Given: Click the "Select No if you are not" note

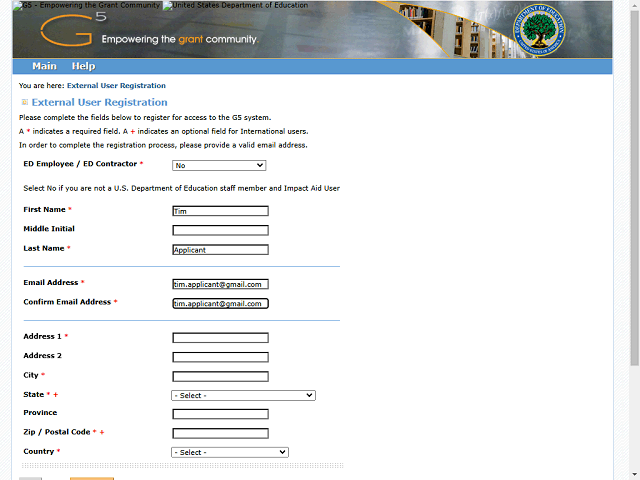Looking at the screenshot, I should click(182, 188).
